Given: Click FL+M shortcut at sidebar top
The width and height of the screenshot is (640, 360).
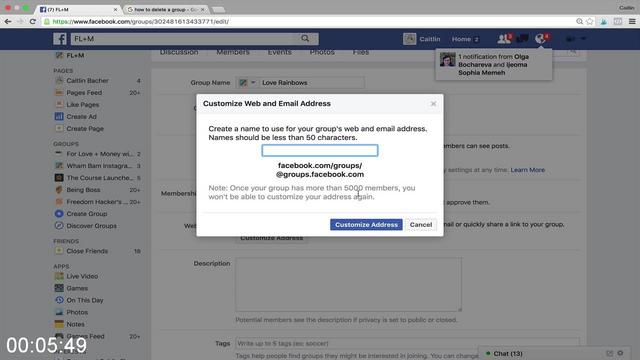Looking at the screenshot, I should (x=75, y=55).
